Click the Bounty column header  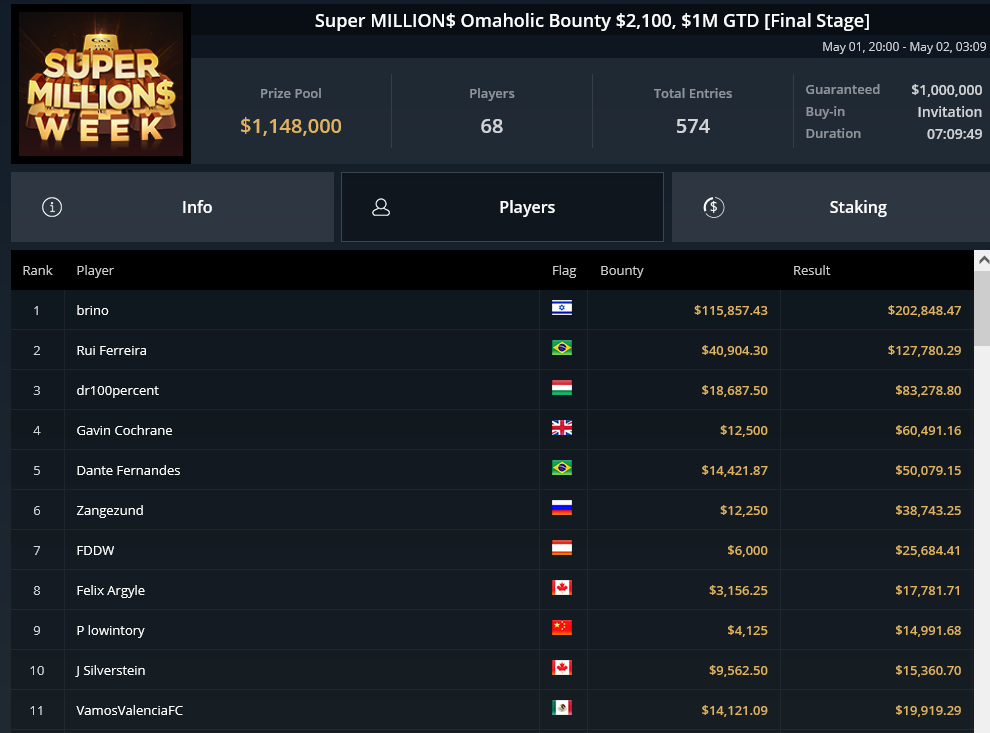[x=621, y=270]
